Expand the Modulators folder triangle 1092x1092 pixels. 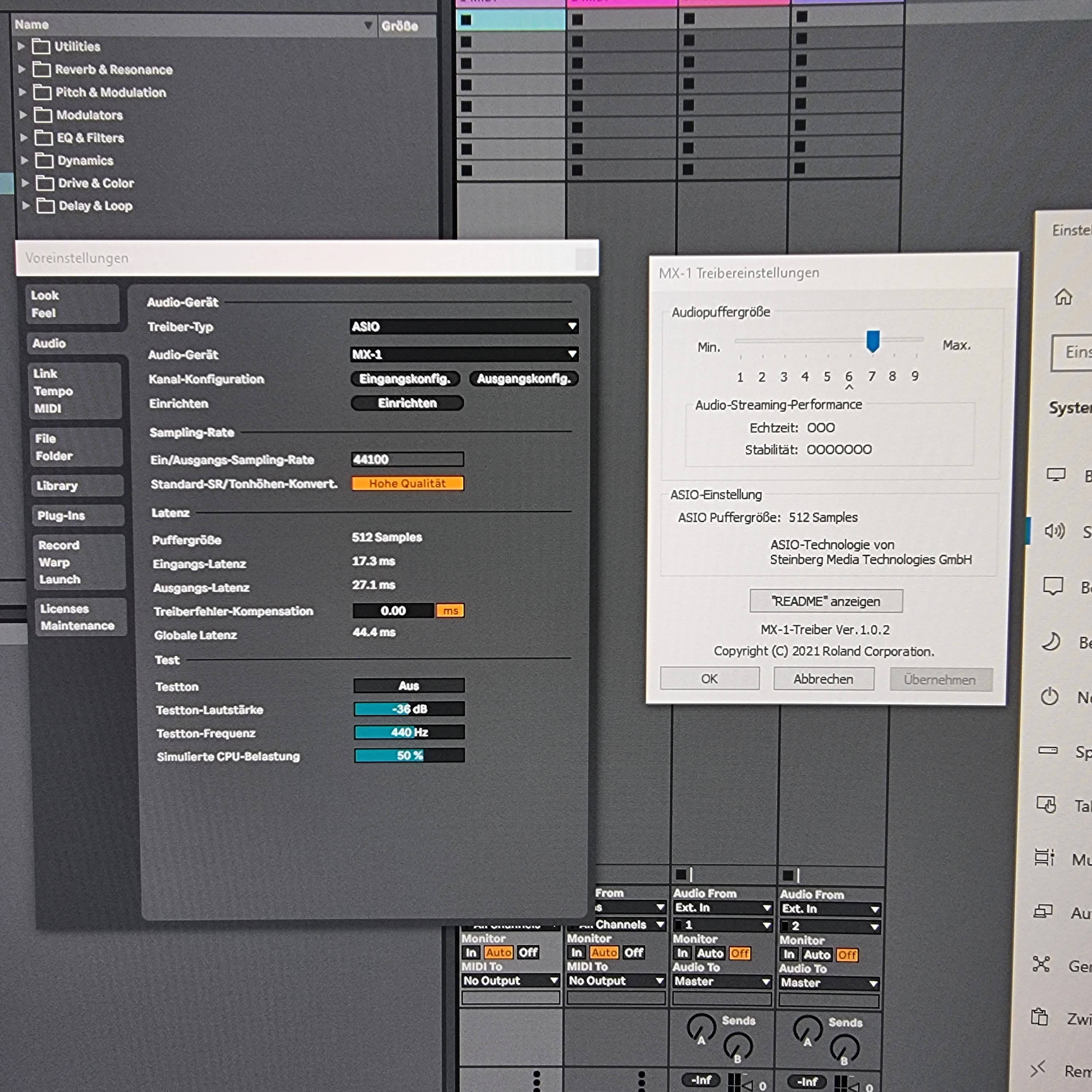pyautogui.click(x=23, y=115)
